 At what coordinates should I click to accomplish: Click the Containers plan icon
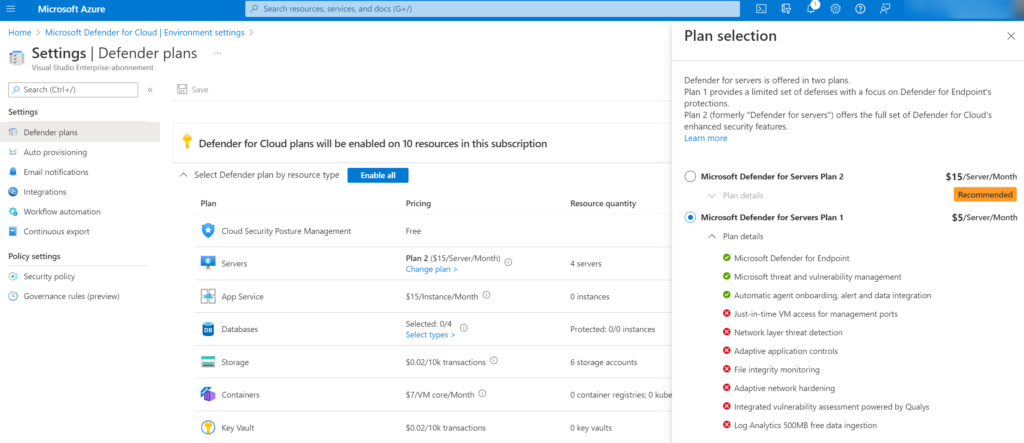click(208, 395)
